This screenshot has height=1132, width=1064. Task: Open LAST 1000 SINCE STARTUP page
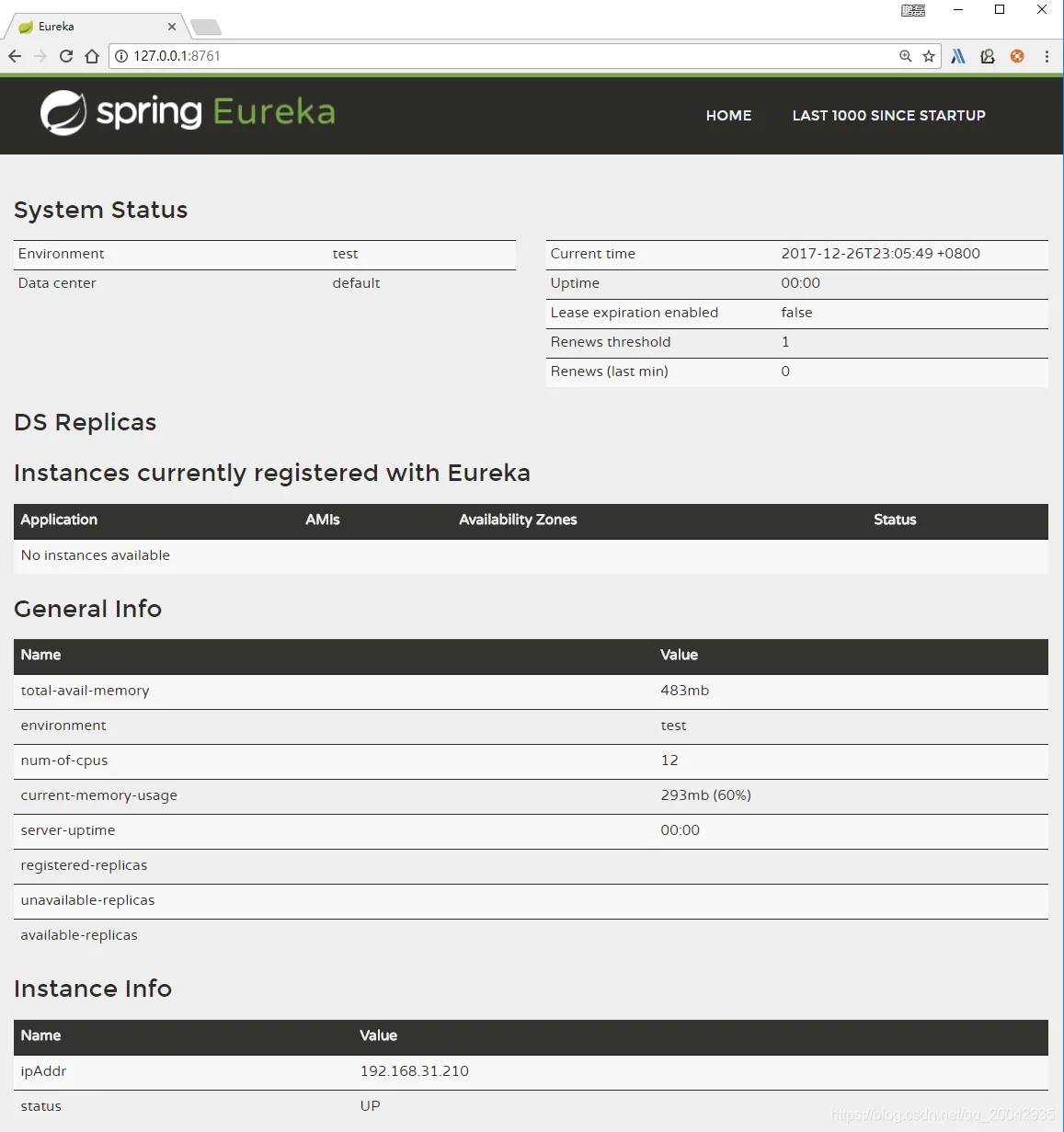tap(888, 116)
